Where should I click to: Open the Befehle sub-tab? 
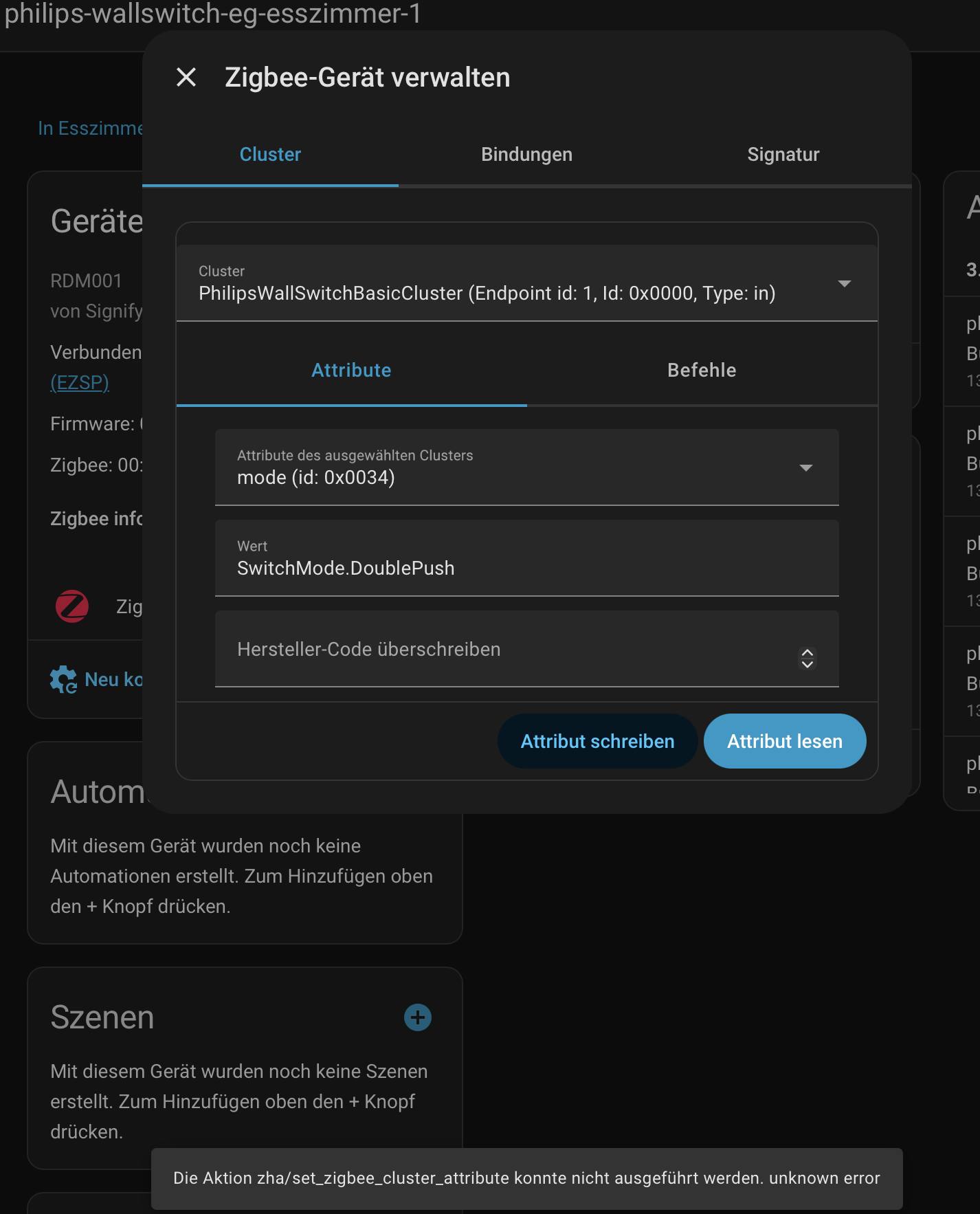click(x=702, y=370)
